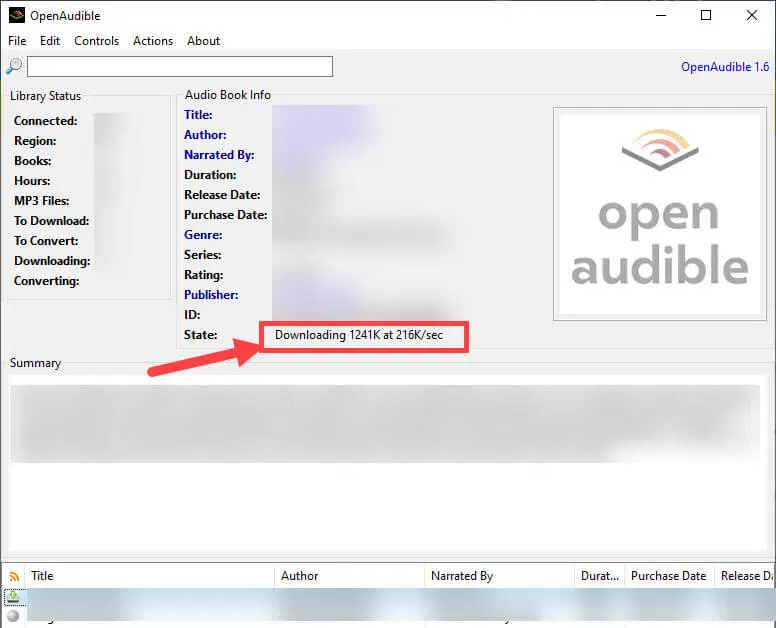Open the Actions menu
The image size is (776, 628).
(x=153, y=41)
